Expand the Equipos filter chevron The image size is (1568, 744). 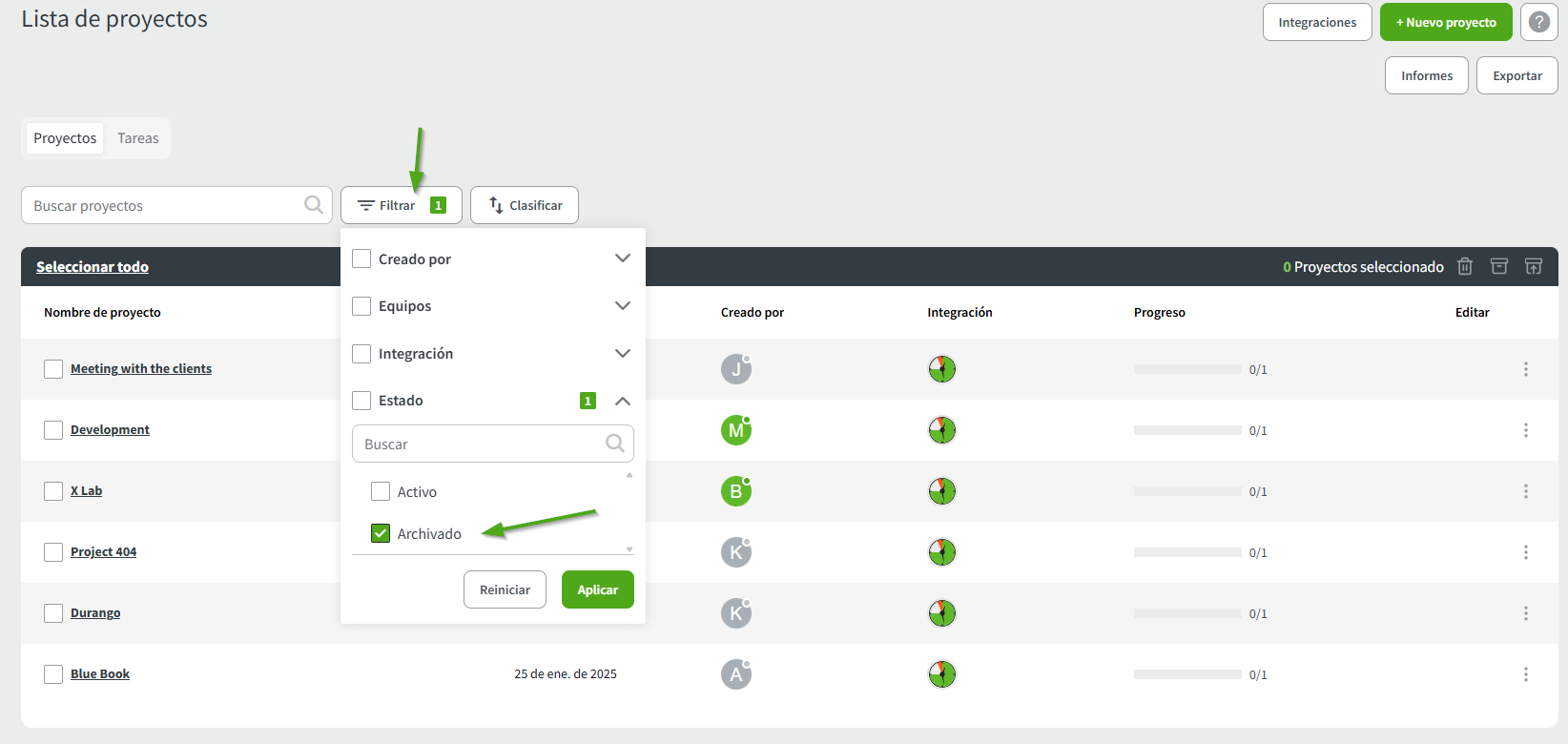[622, 306]
